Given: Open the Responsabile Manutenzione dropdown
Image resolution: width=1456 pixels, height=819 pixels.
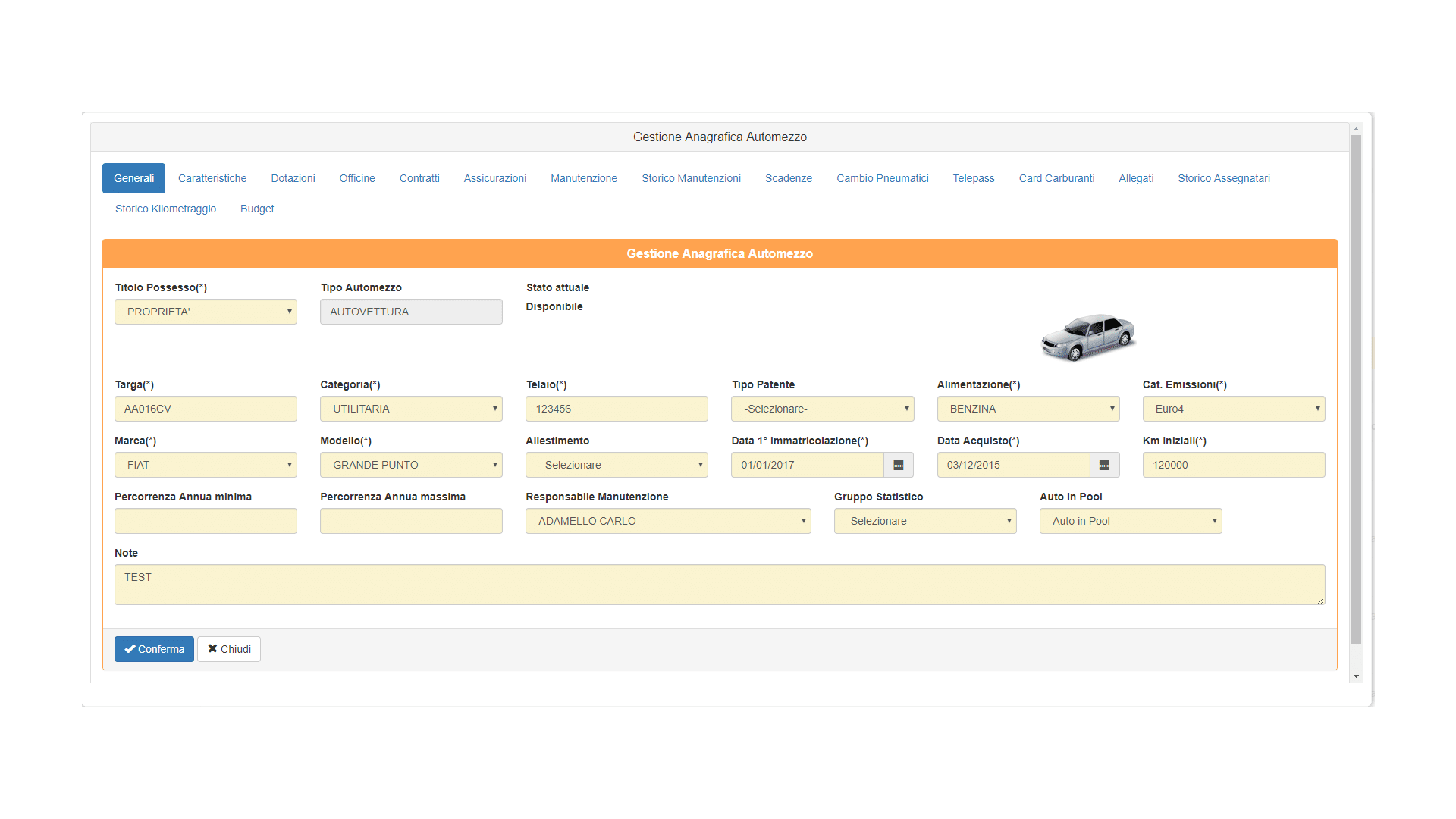Looking at the screenshot, I should point(667,521).
